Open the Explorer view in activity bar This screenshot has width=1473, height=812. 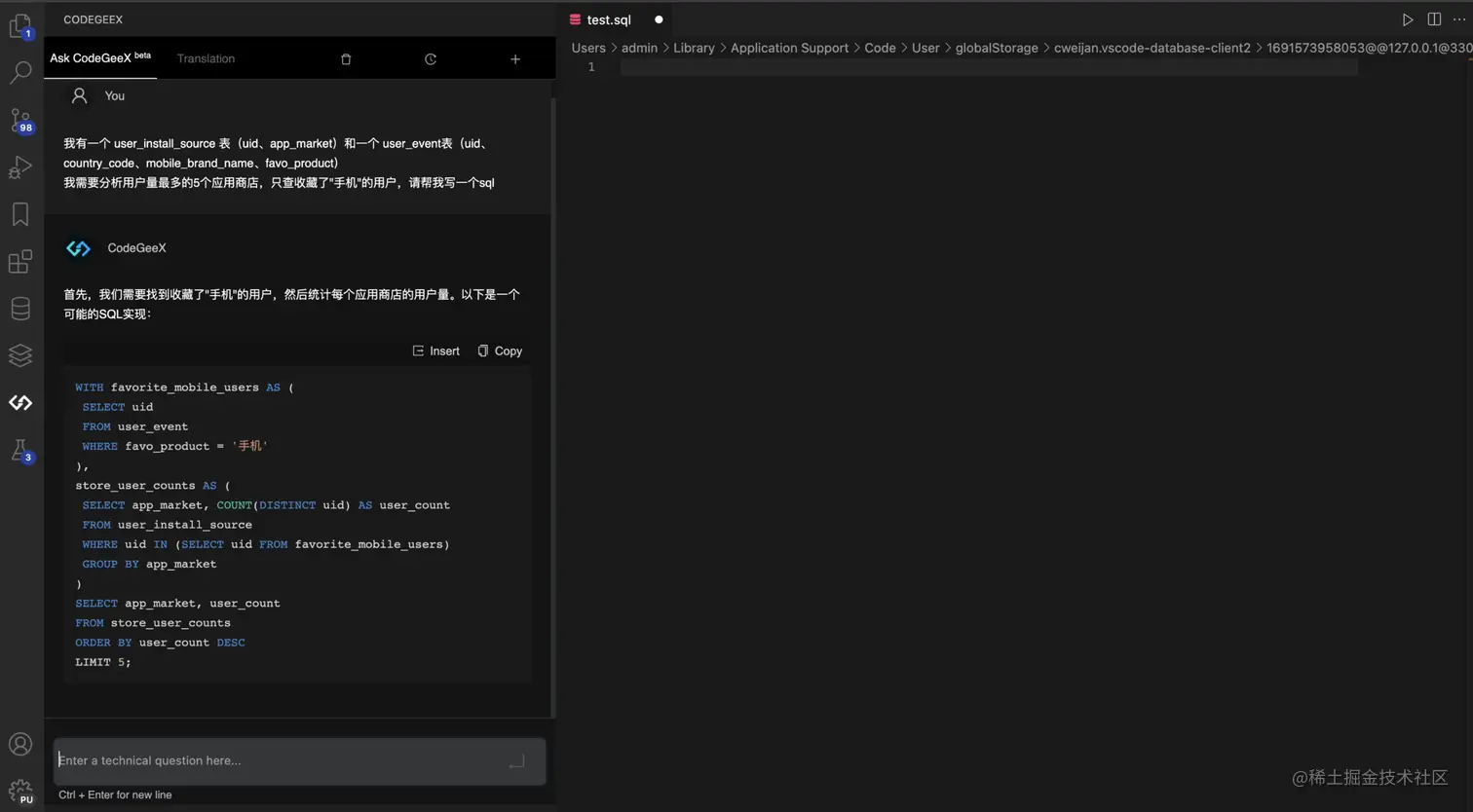tap(20, 26)
